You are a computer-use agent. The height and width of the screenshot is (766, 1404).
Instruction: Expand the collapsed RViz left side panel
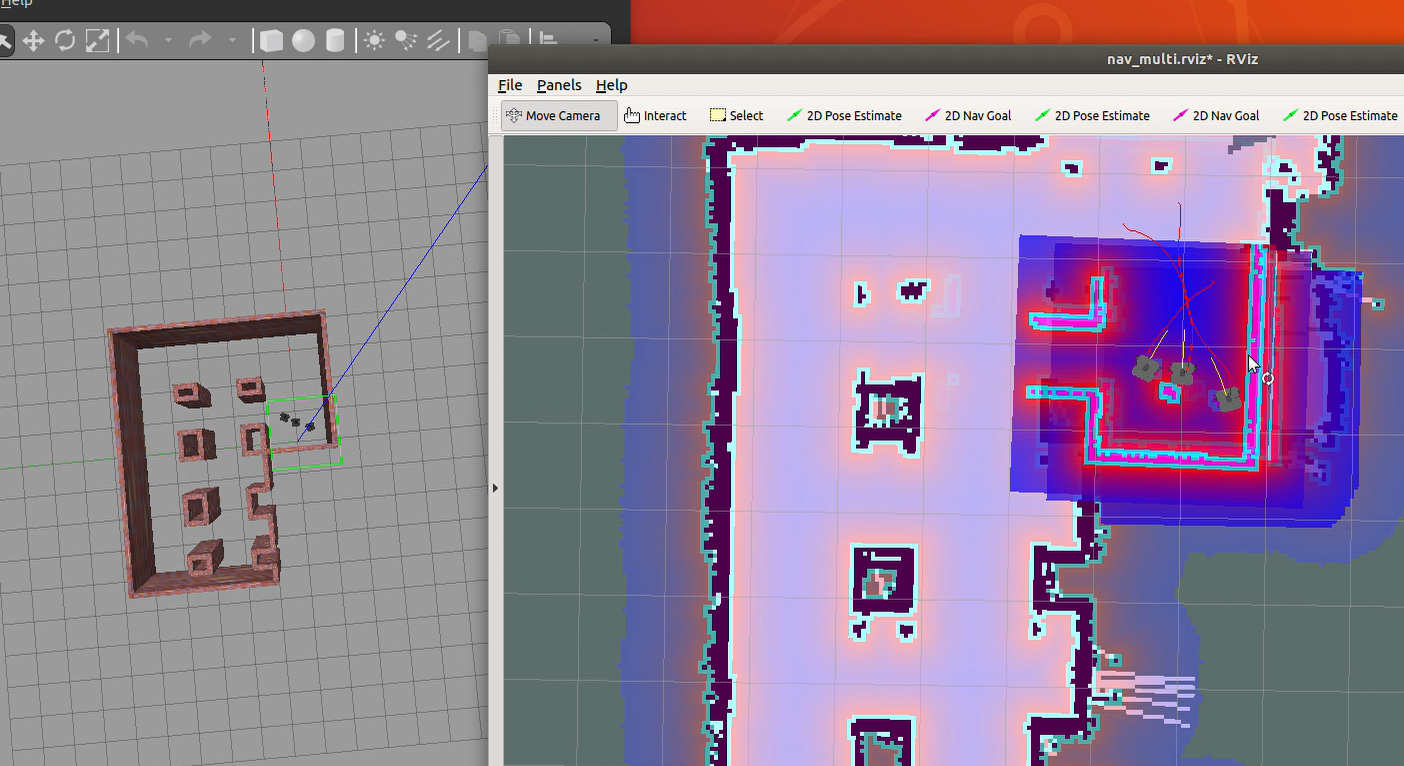point(495,488)
